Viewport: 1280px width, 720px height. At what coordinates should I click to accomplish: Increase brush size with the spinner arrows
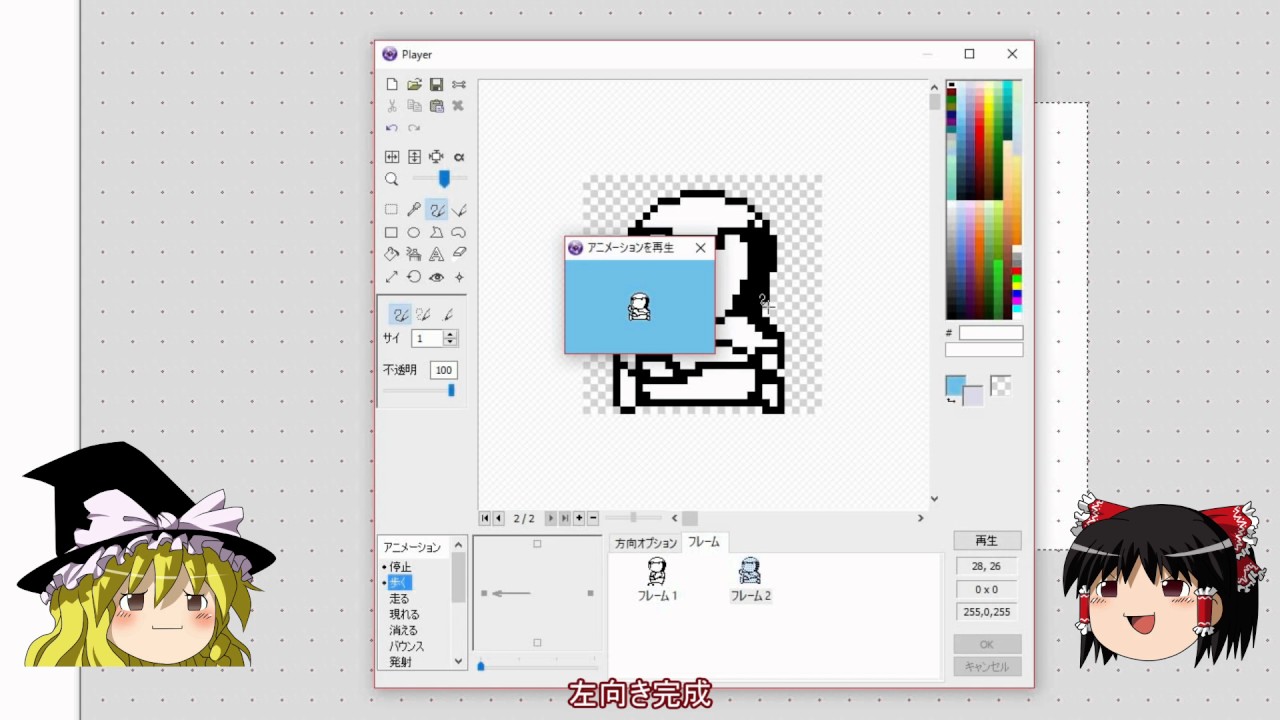(450, 335)
